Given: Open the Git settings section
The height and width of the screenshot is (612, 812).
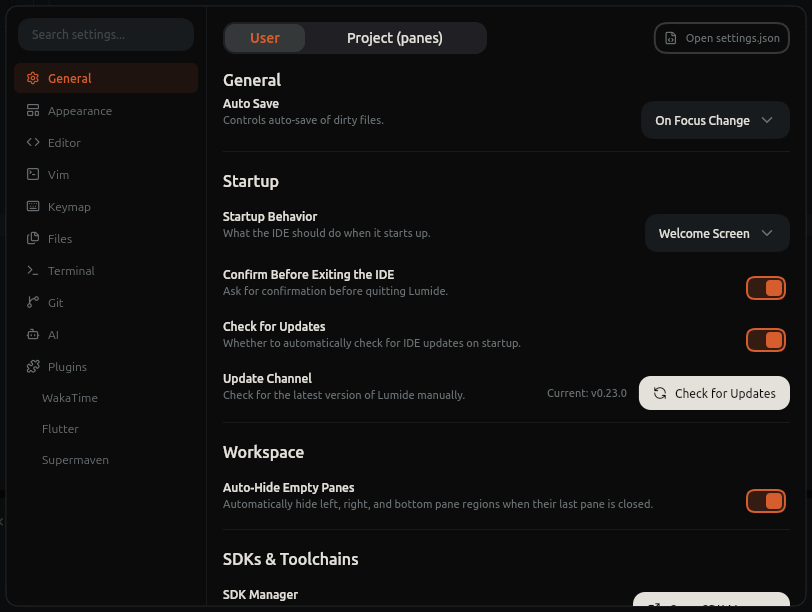Looking at the screenshot, I should [106, 303].
